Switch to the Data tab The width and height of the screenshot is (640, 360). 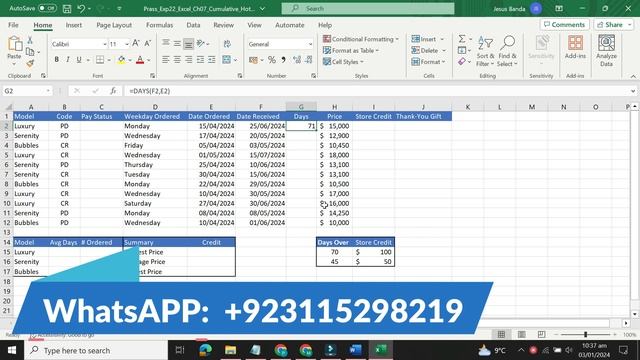(193, 25)
